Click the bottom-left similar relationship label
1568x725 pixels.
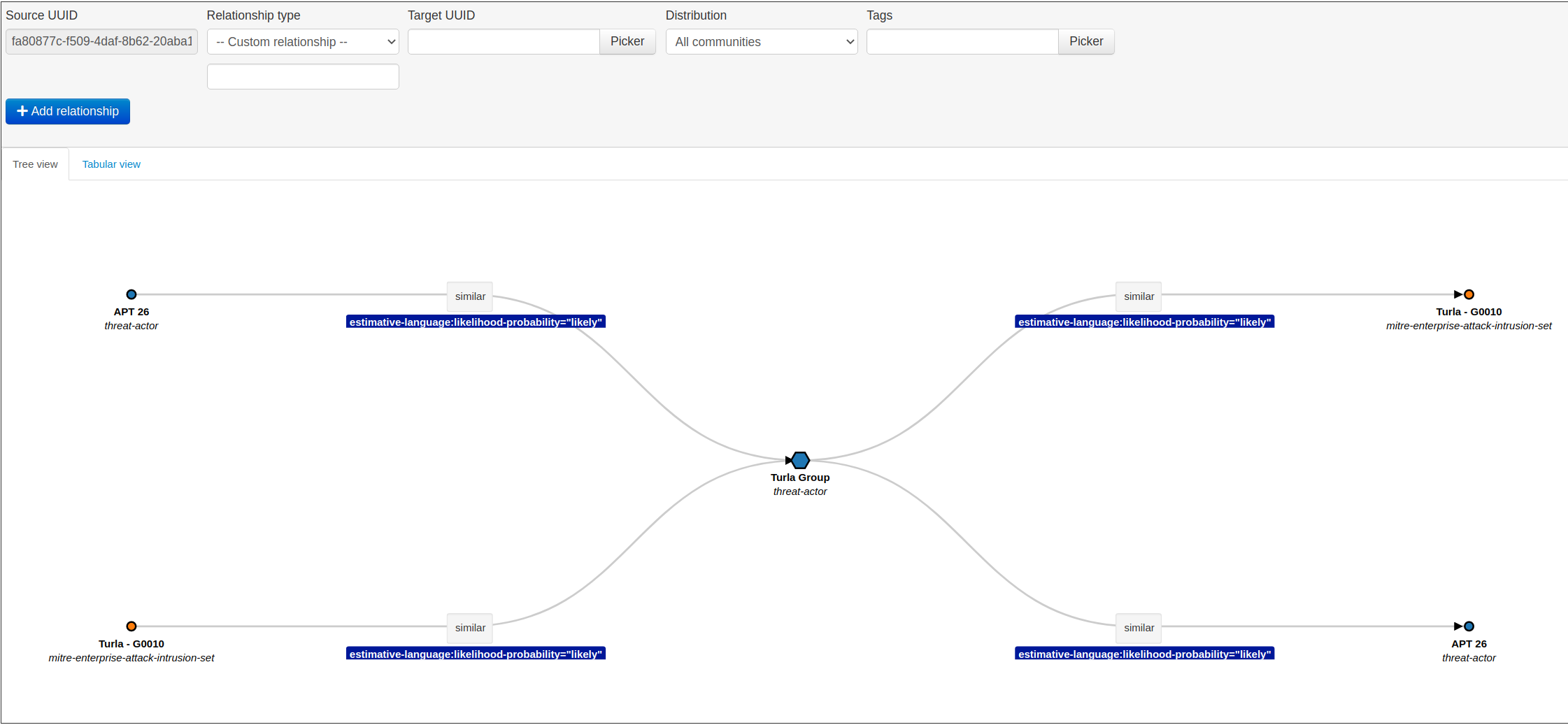coord(470,628)
